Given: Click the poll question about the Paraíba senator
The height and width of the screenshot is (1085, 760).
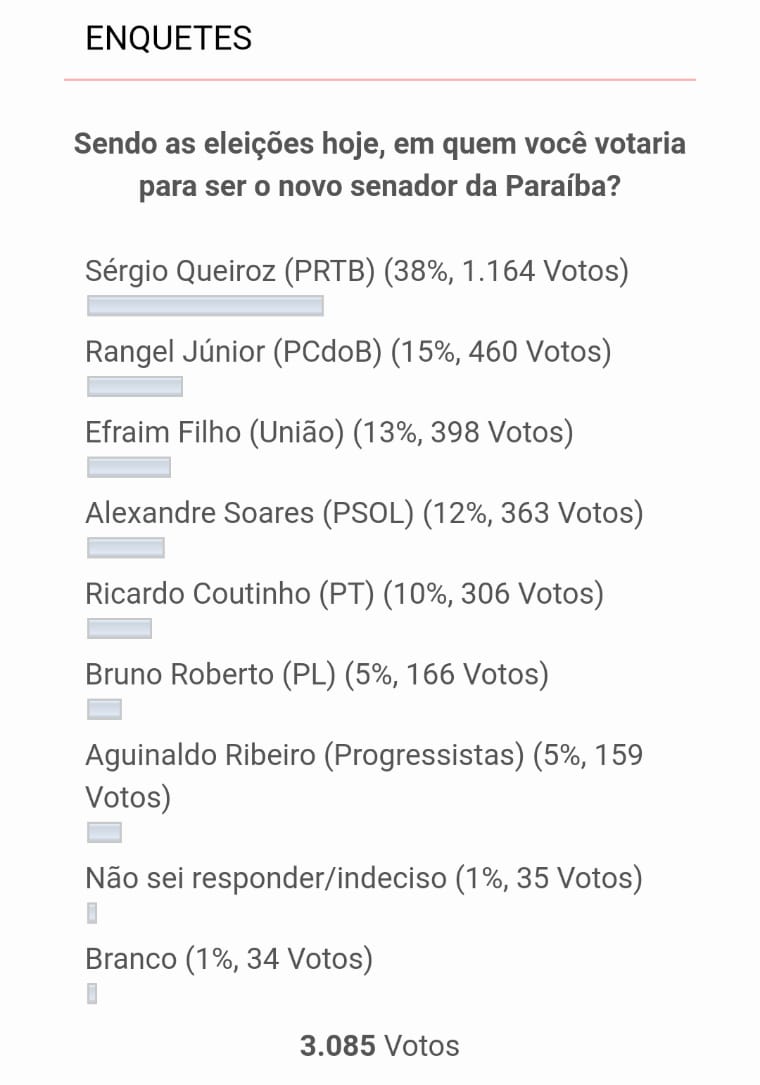Looking at the screenshot, I should pyautogui.click(x=380, y=165).
